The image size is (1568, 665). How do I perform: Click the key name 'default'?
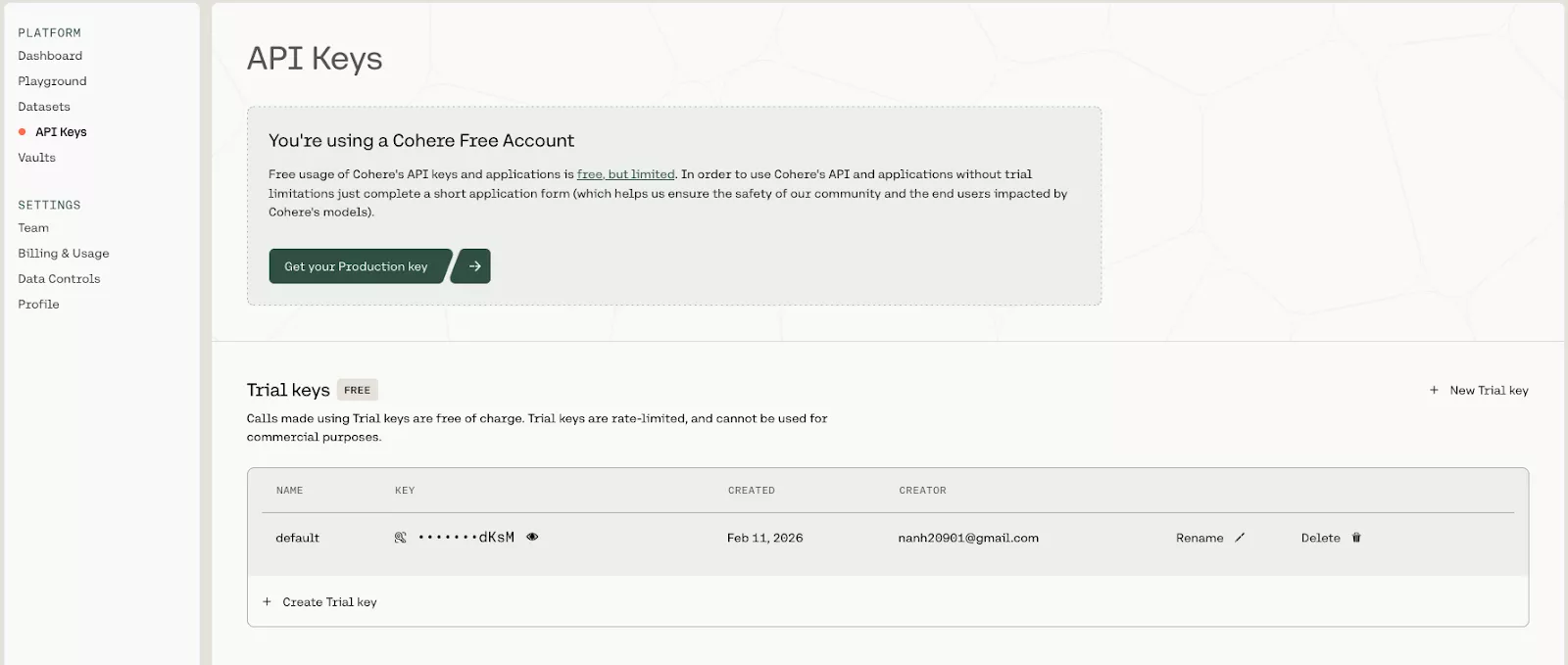(x=297, y=538)
